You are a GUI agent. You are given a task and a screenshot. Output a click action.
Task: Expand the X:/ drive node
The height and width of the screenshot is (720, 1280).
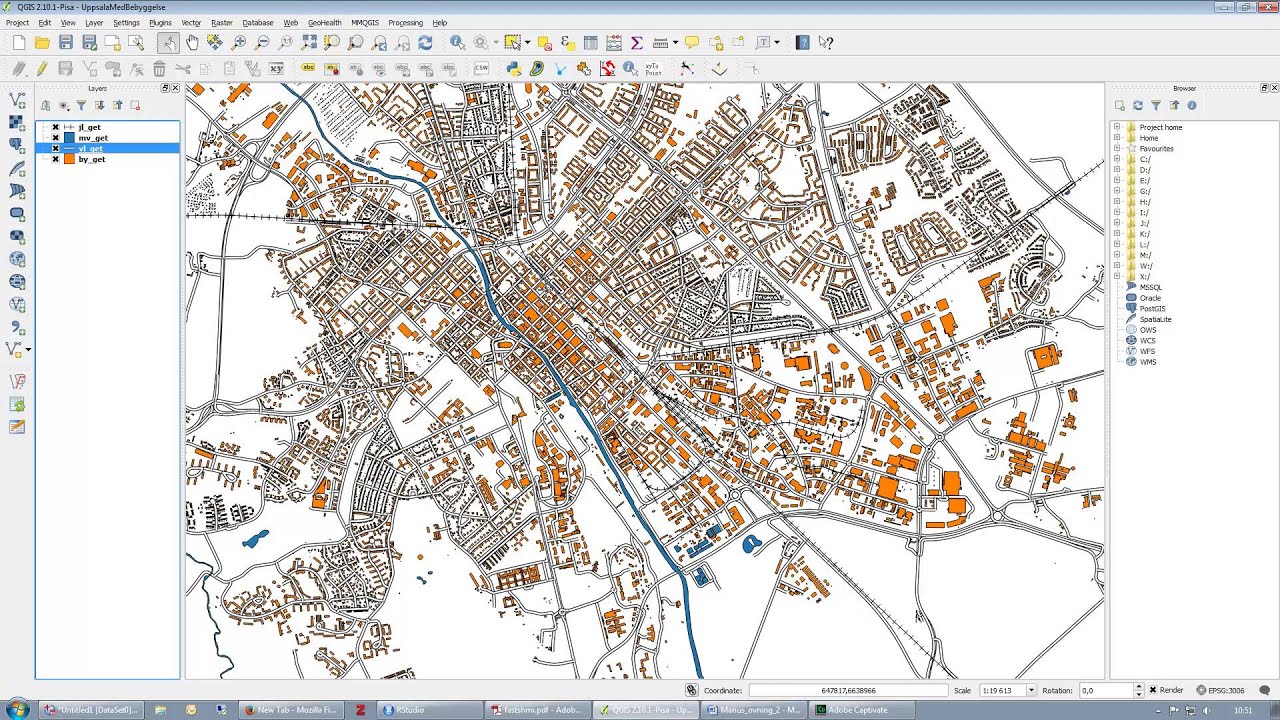point(1117,276)
